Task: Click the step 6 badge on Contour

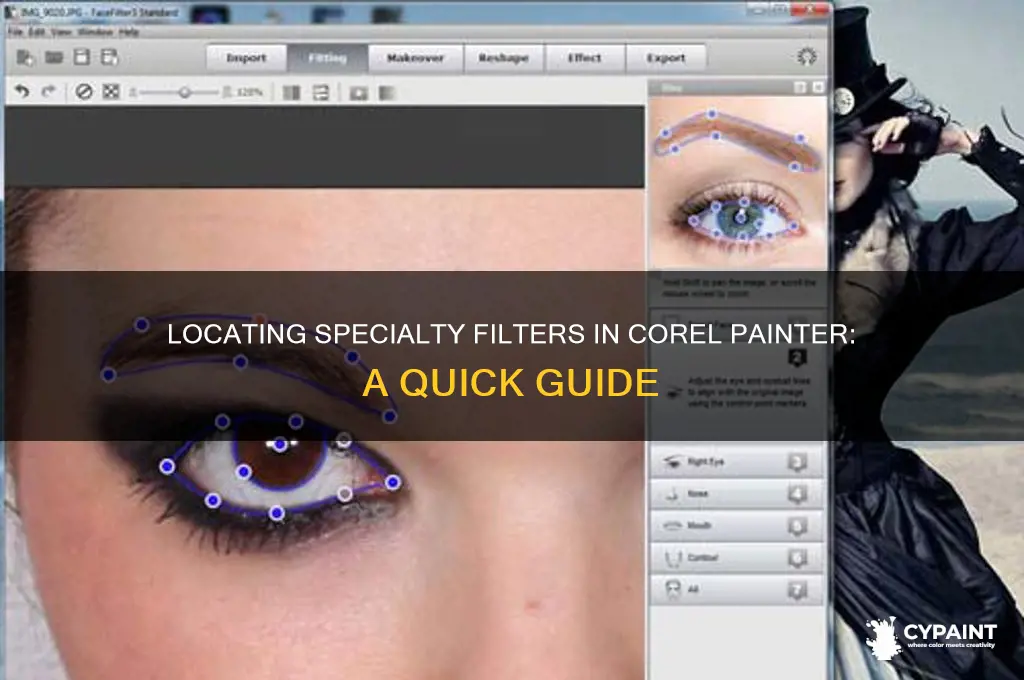Action: pos(797,558)
